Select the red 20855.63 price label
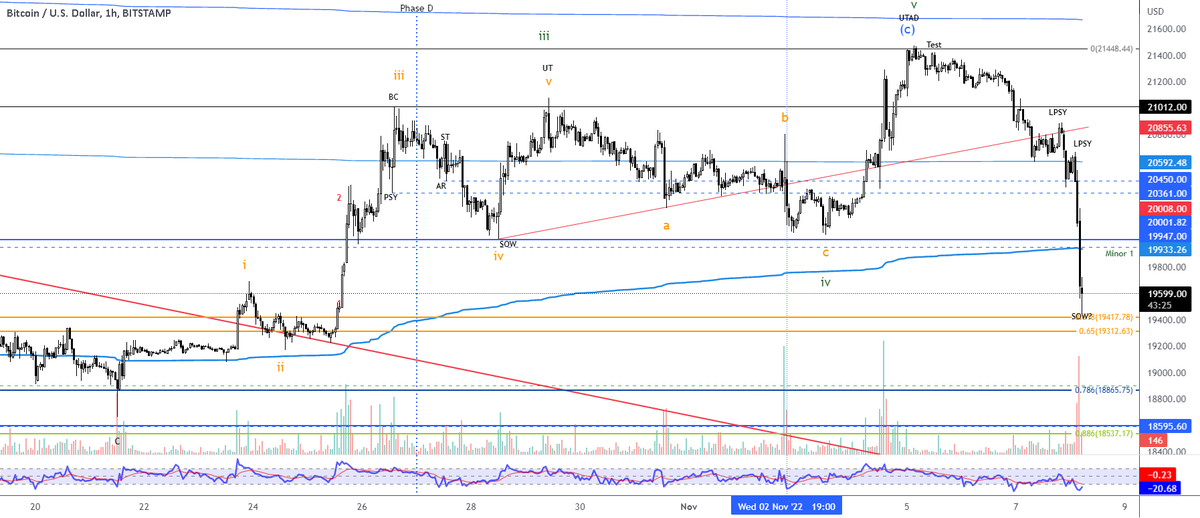Image resolution: width=1200 pixels, height=518 pixels. coord(1167,128)
